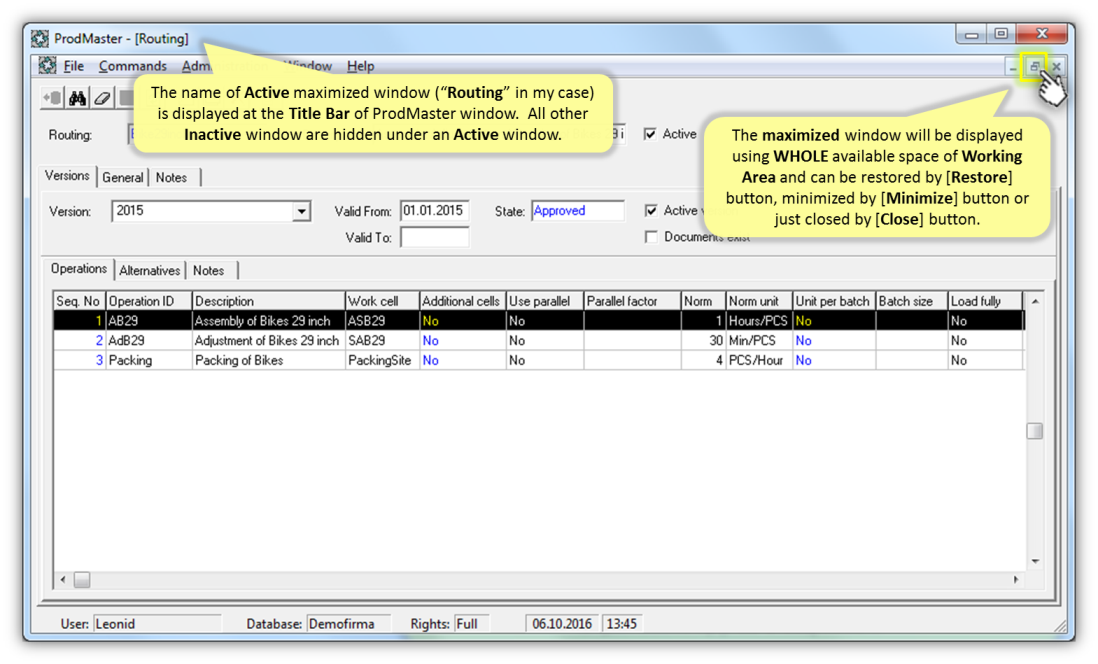Click the PCS/Hour norm unit cell

(x=758, y=360)
